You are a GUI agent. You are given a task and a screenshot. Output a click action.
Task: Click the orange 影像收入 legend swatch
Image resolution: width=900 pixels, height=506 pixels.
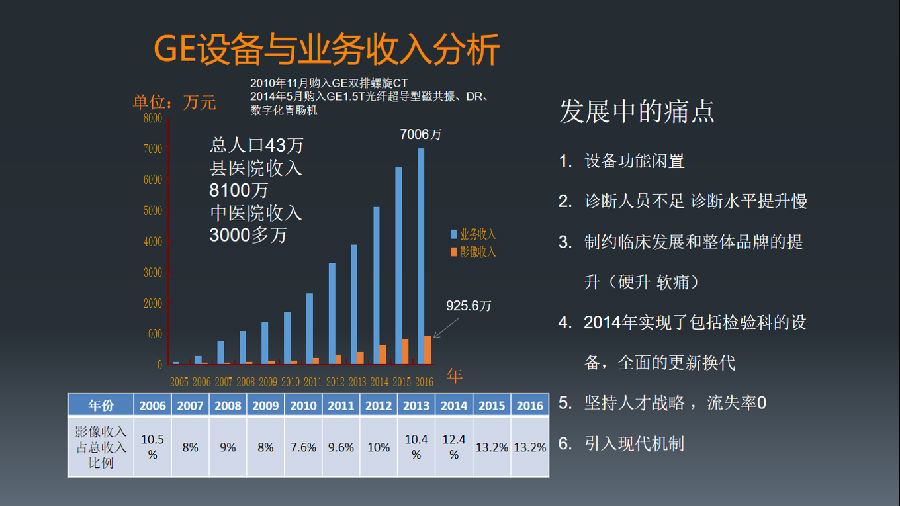pyautogui.click(x=454, y=251)
